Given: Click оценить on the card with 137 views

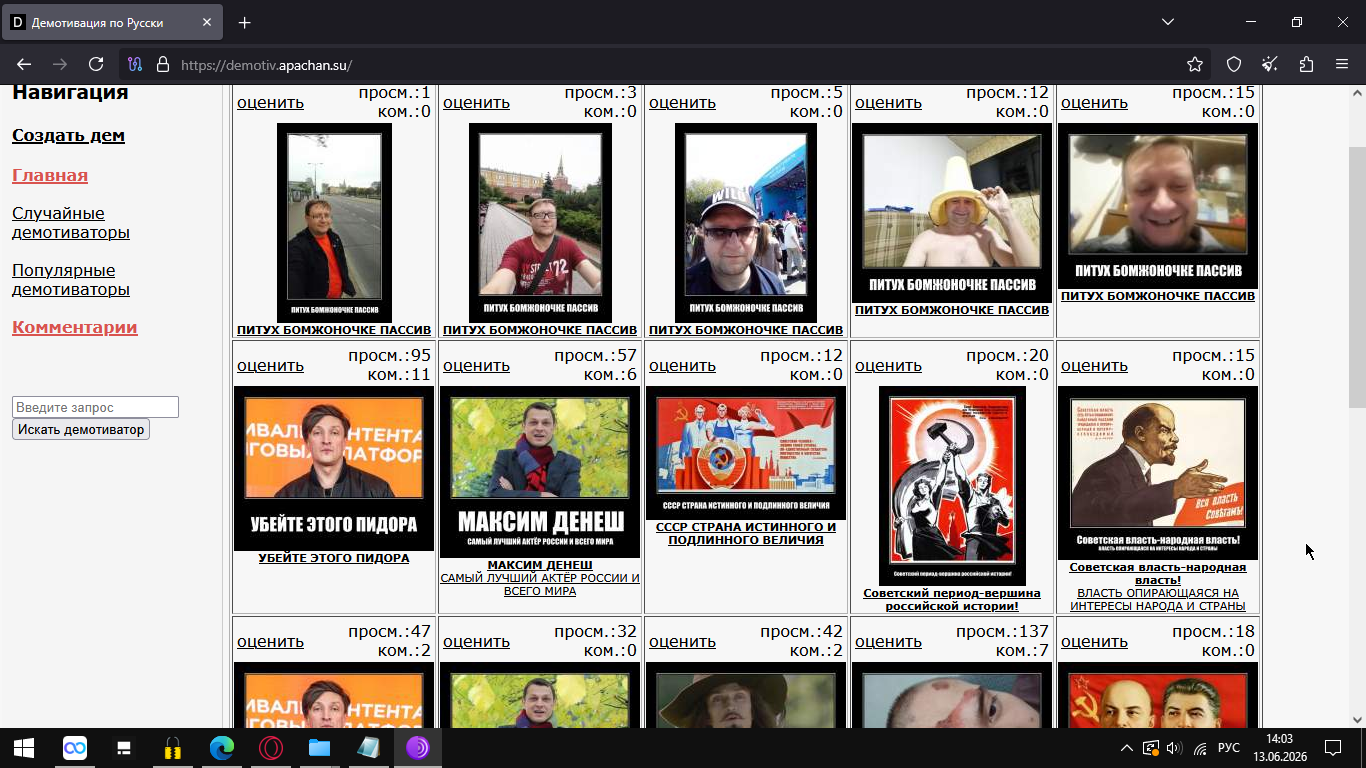Looking at the screenshot, I should (x=888, y=641).
